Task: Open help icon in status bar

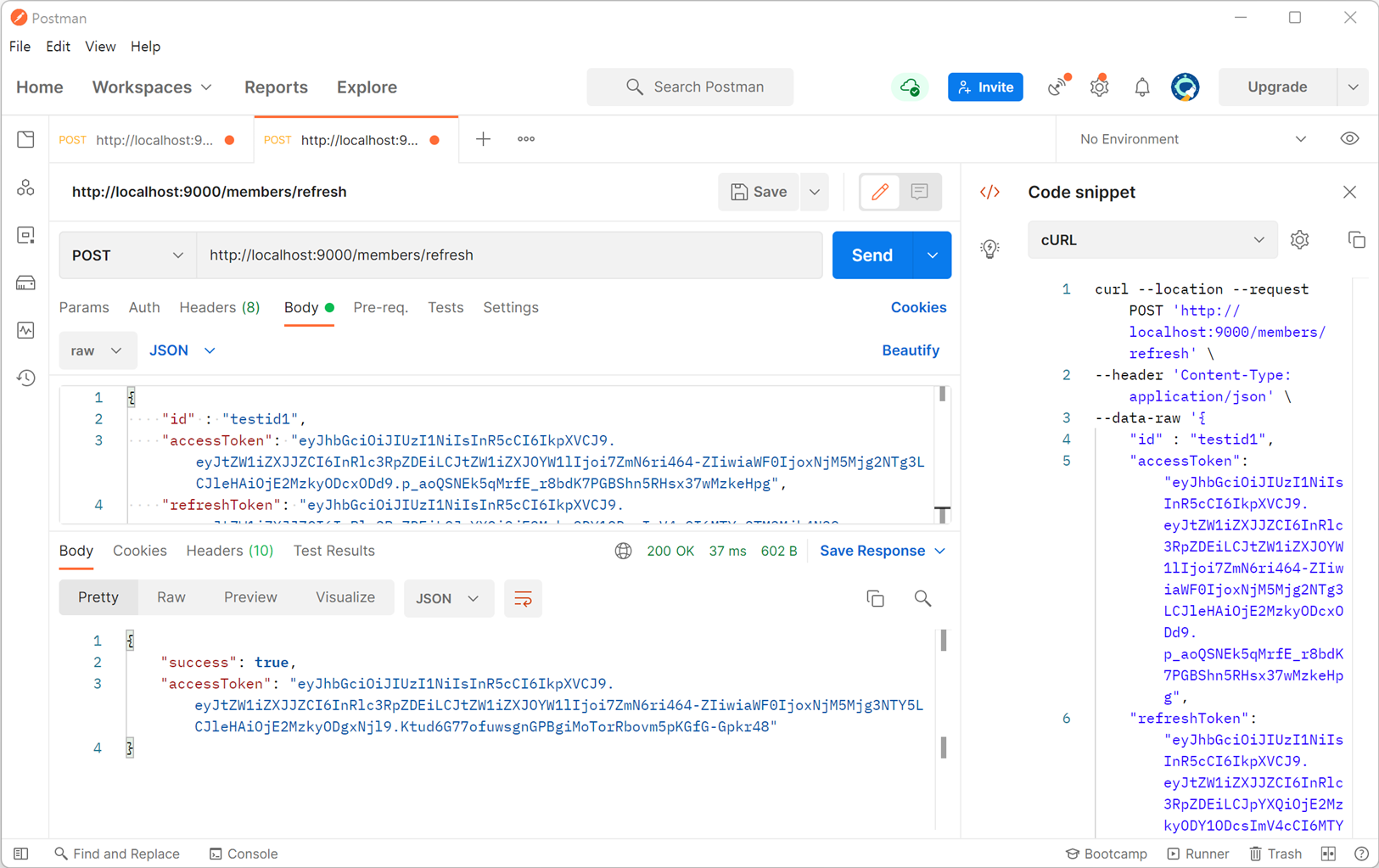Action: coord(1361,854)
